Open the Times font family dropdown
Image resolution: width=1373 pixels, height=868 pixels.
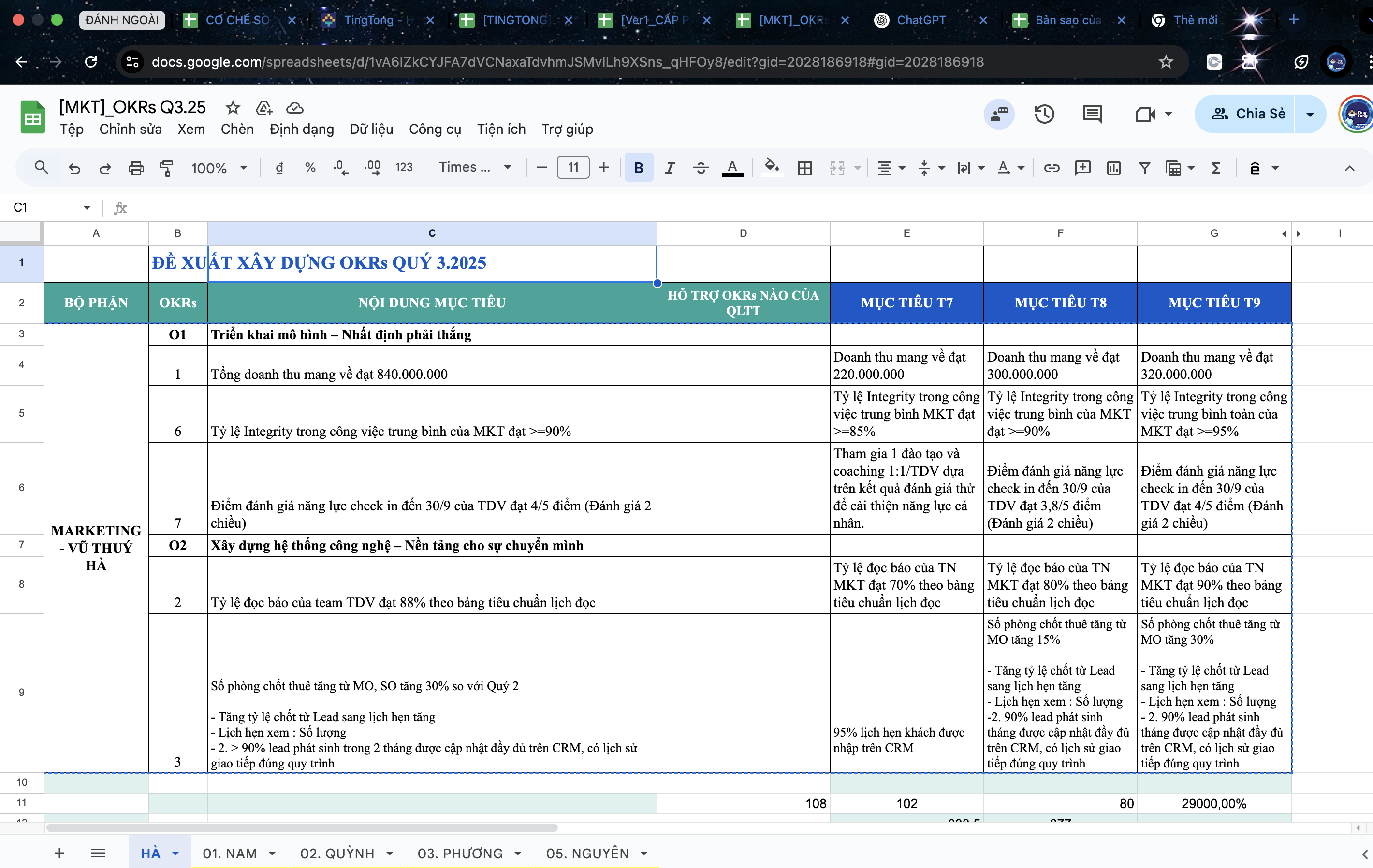pyautogui.click(x=474, y=168)
